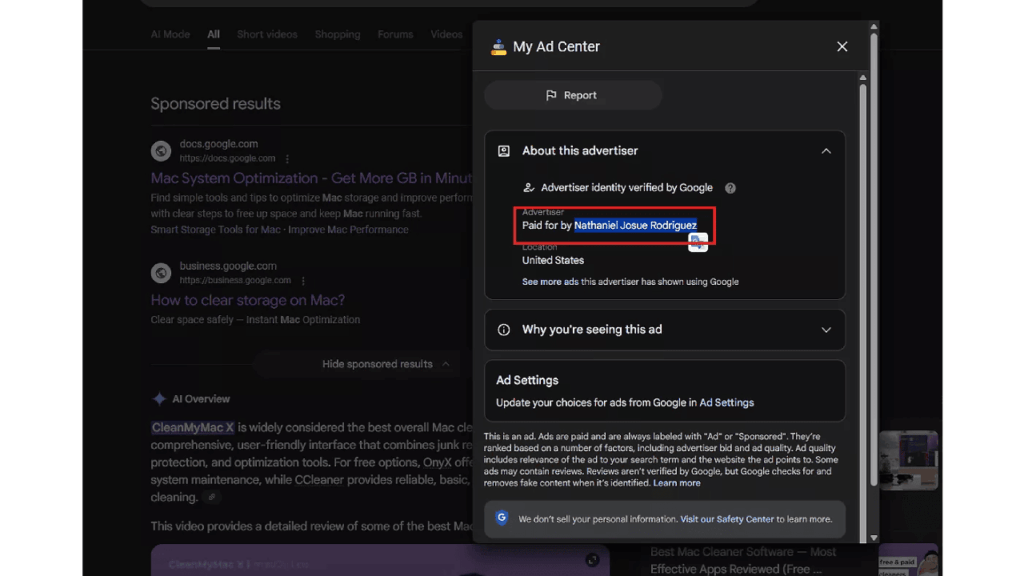Click the Report flag button
Viewport: 1024px width, 576px height.
(573, 95)
